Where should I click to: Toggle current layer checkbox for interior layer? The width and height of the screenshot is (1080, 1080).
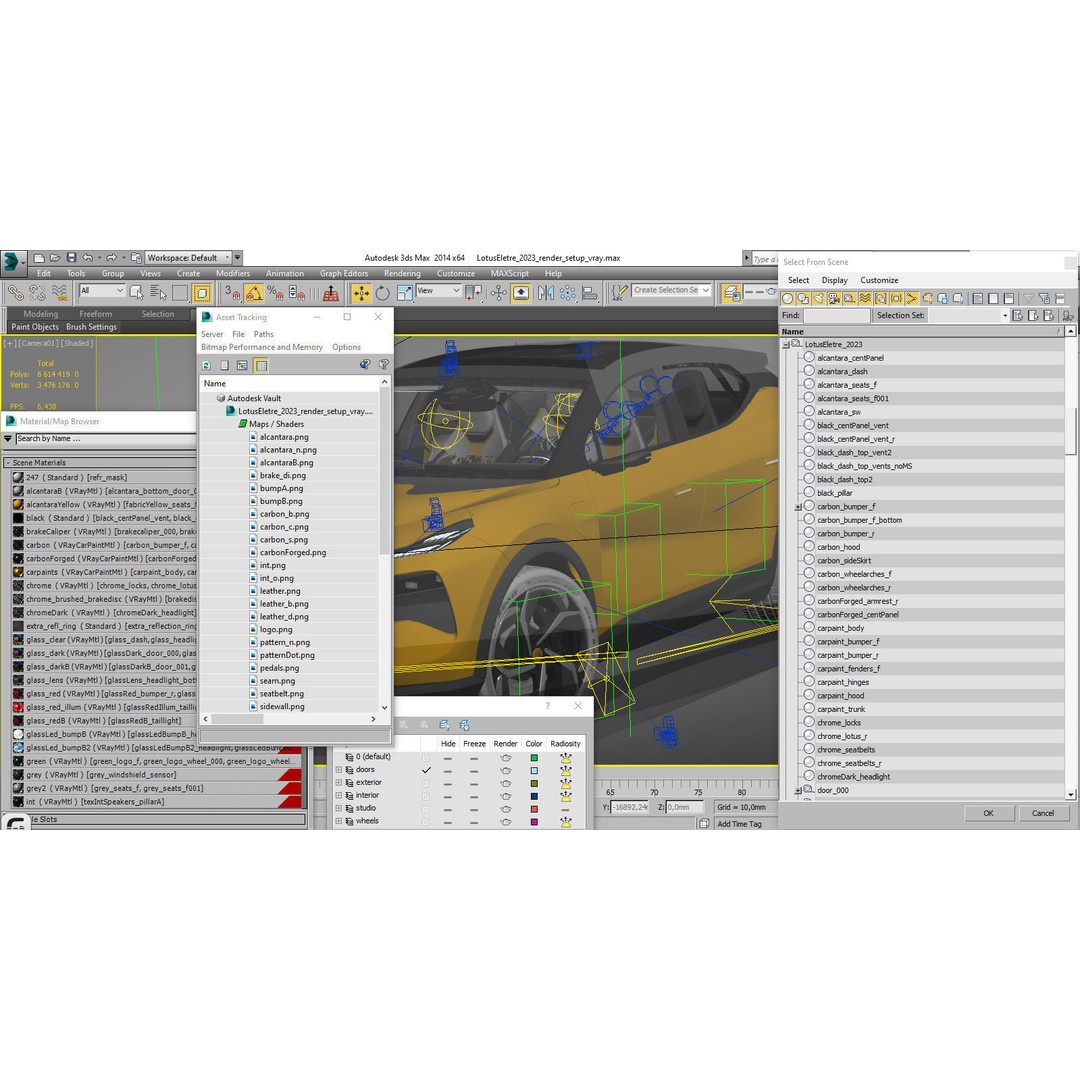coord(426,796)
